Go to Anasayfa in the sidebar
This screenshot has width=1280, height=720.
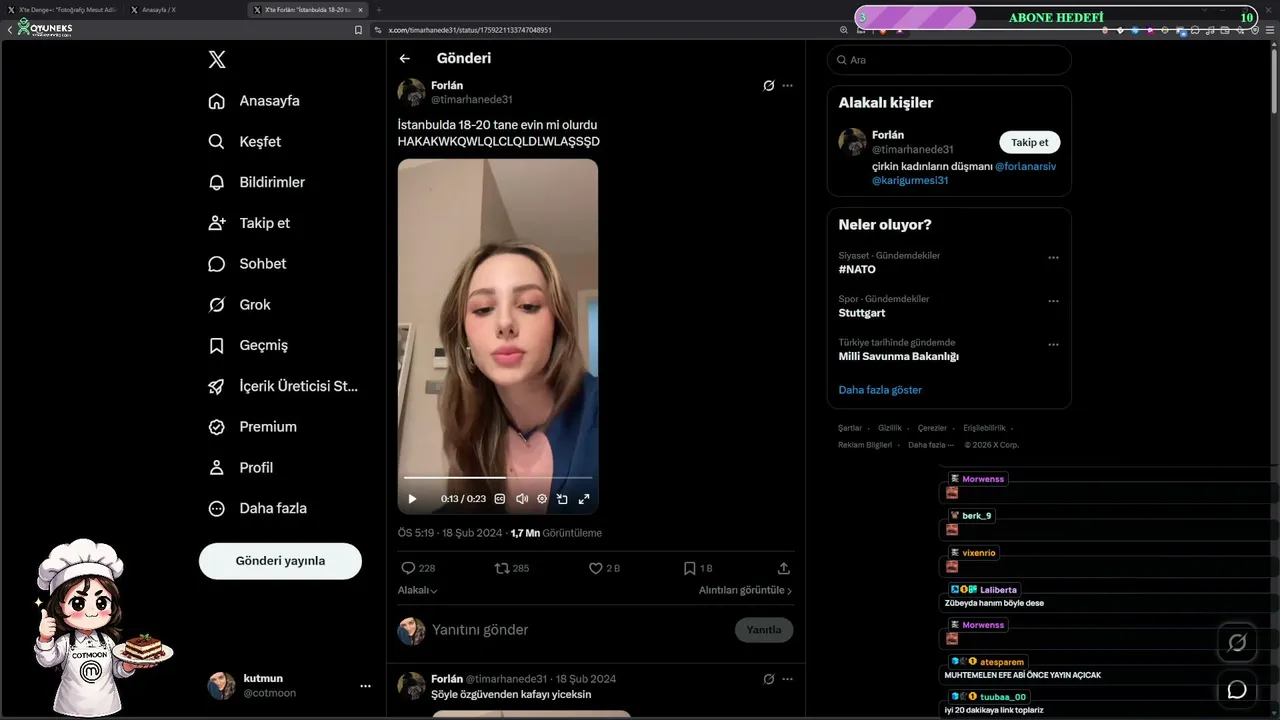(x=254, y=101)
